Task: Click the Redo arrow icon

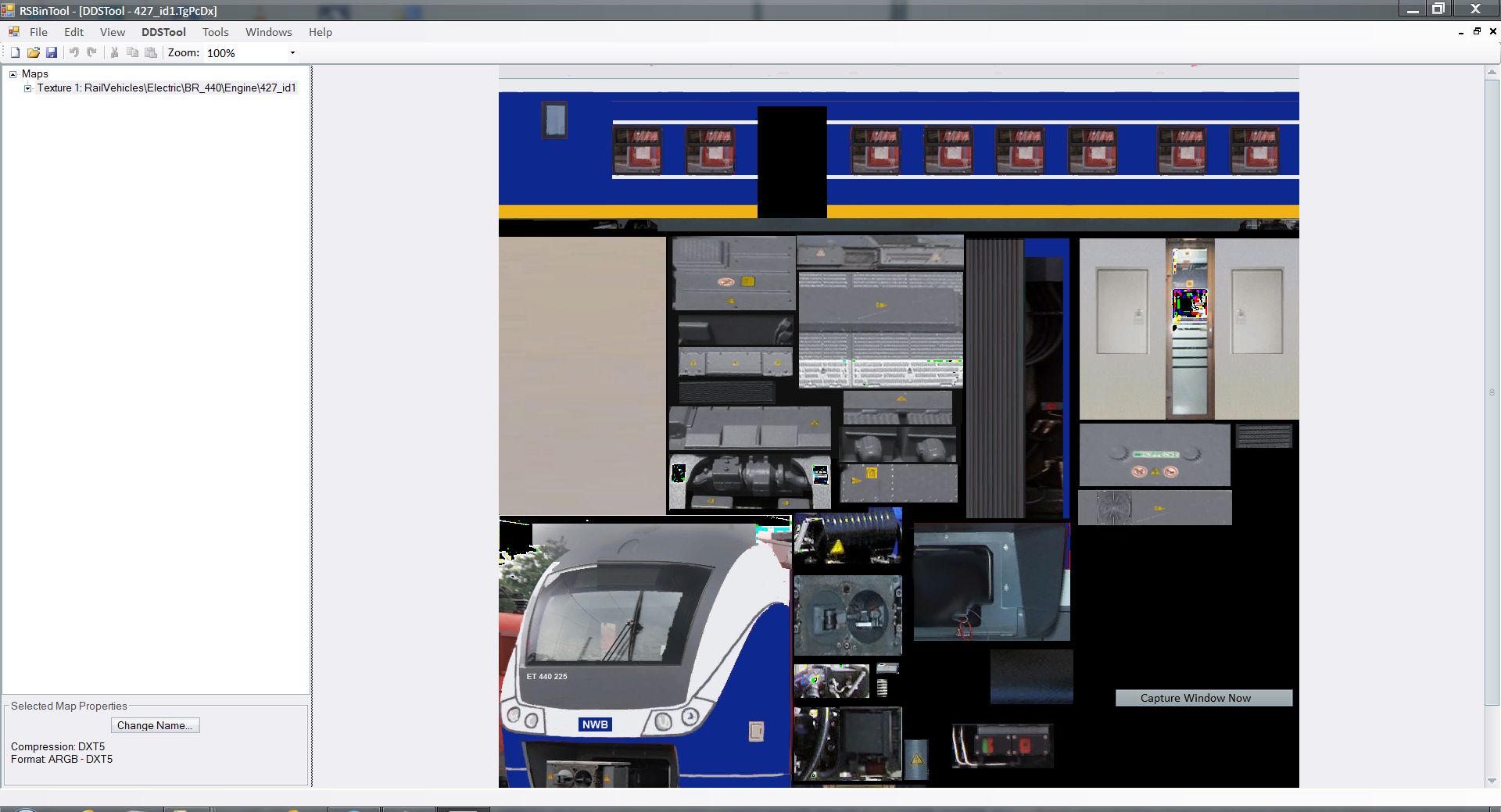Action: click(92, 52)
